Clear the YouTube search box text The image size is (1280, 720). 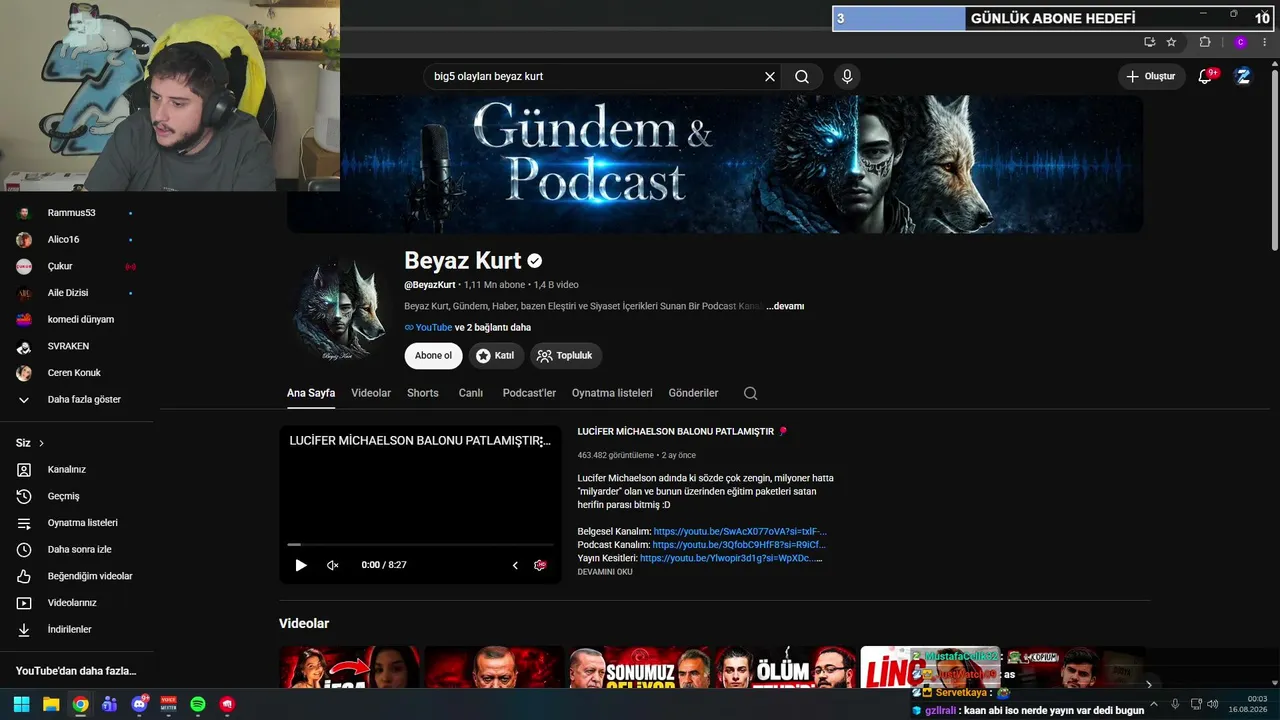click(x=770, y=77)
